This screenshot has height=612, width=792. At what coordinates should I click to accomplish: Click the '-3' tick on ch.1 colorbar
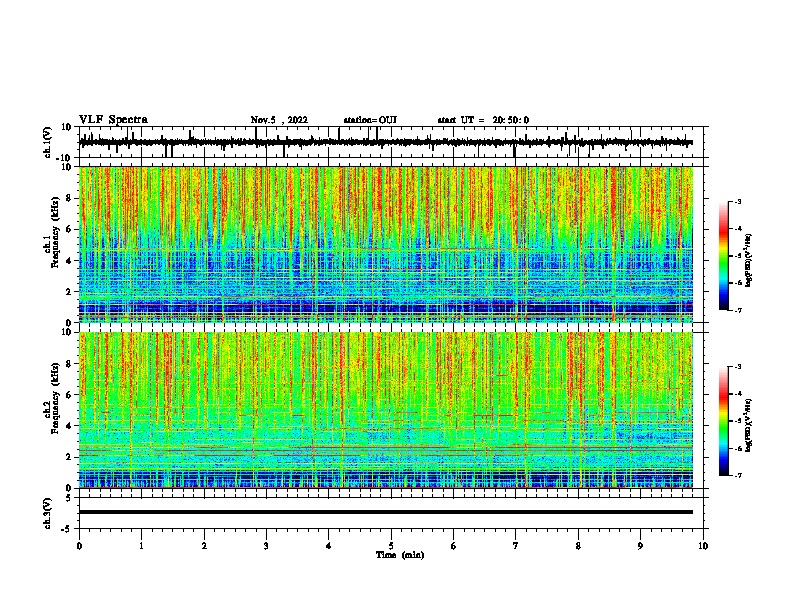[738, 202]
